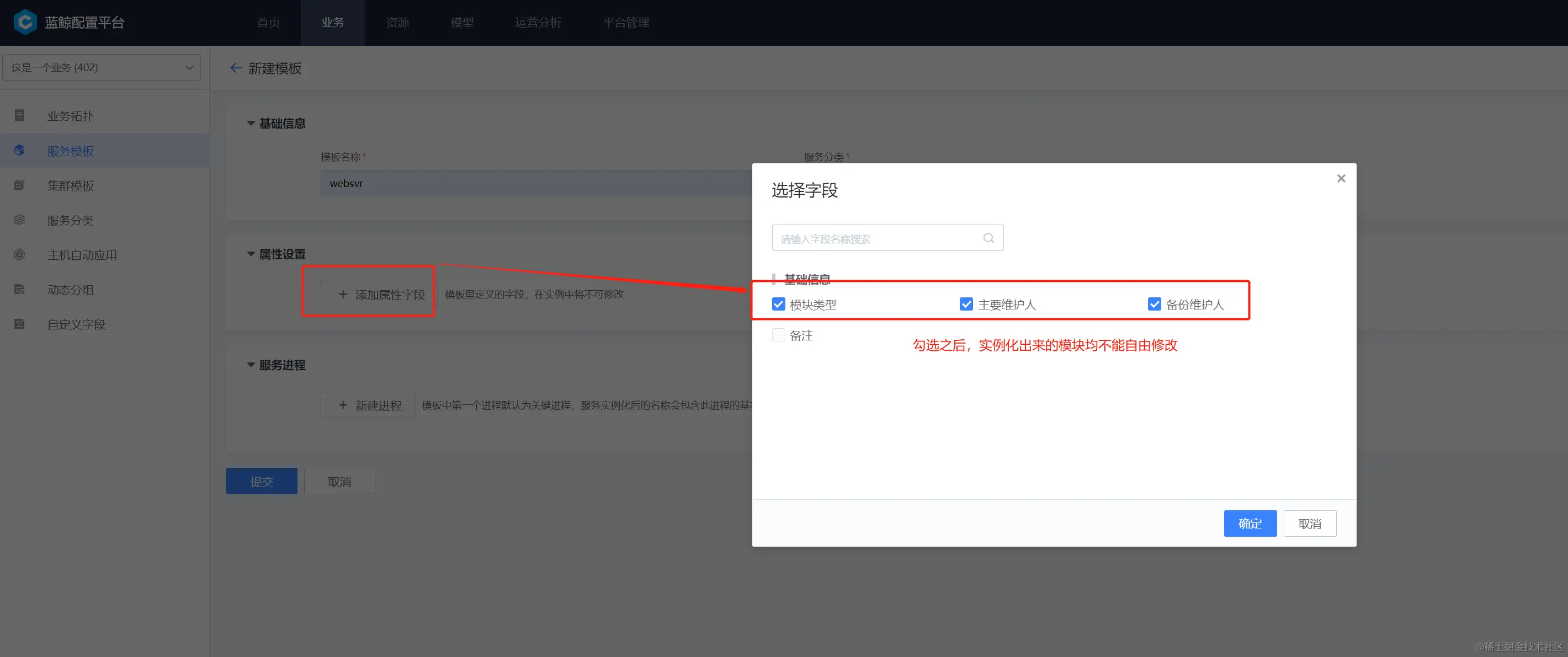Collapse the 属性设置 section
The width and height of the screenshot is (1568, 657).
pyautogui.click(x=251, y=254)
